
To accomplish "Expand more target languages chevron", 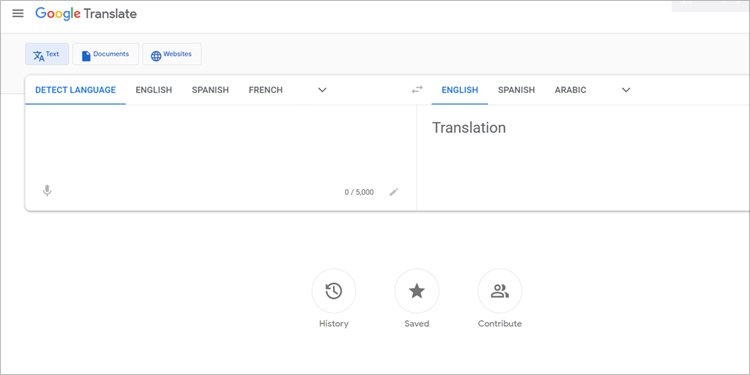I will [626, 90].
